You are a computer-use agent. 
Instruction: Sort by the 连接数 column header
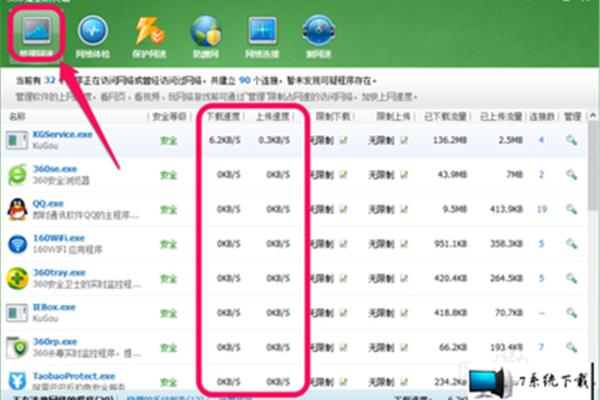click(x=542, y=116)
